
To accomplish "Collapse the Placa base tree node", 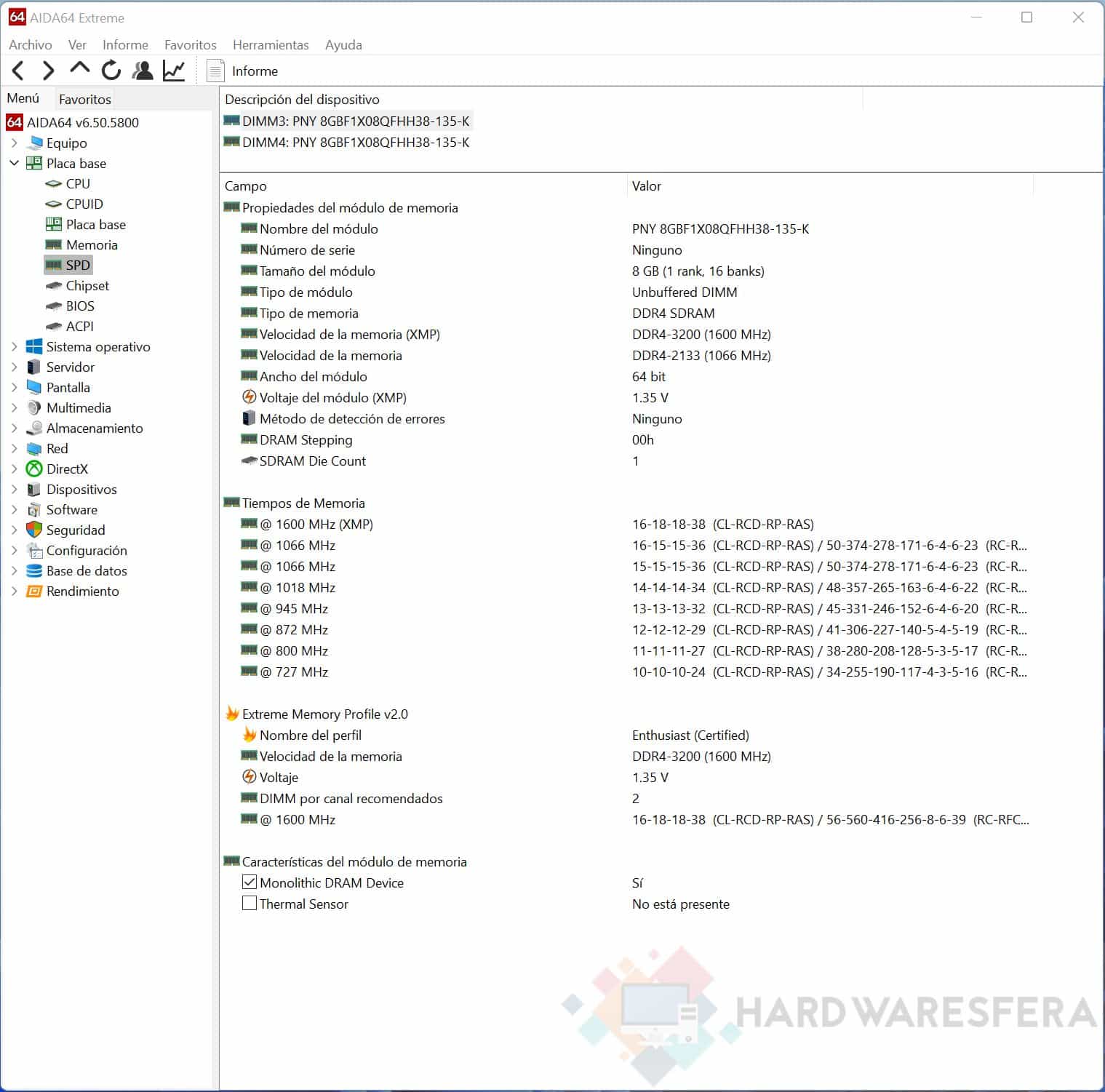I will 14,163.
